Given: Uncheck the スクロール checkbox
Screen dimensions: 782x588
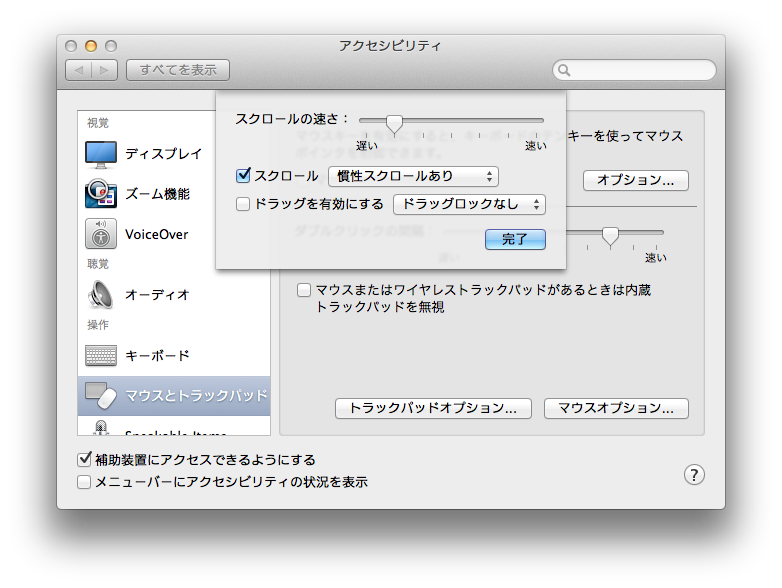Looking at the screenshot, I should pyautogui.click(x=243, y=176).
